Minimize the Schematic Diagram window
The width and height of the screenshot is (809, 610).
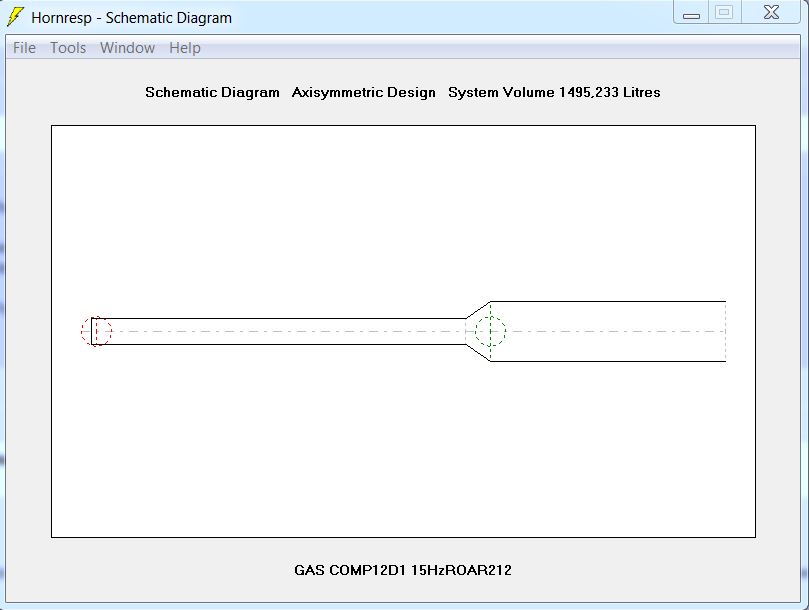pyautogui.click(x=691, y=12)
